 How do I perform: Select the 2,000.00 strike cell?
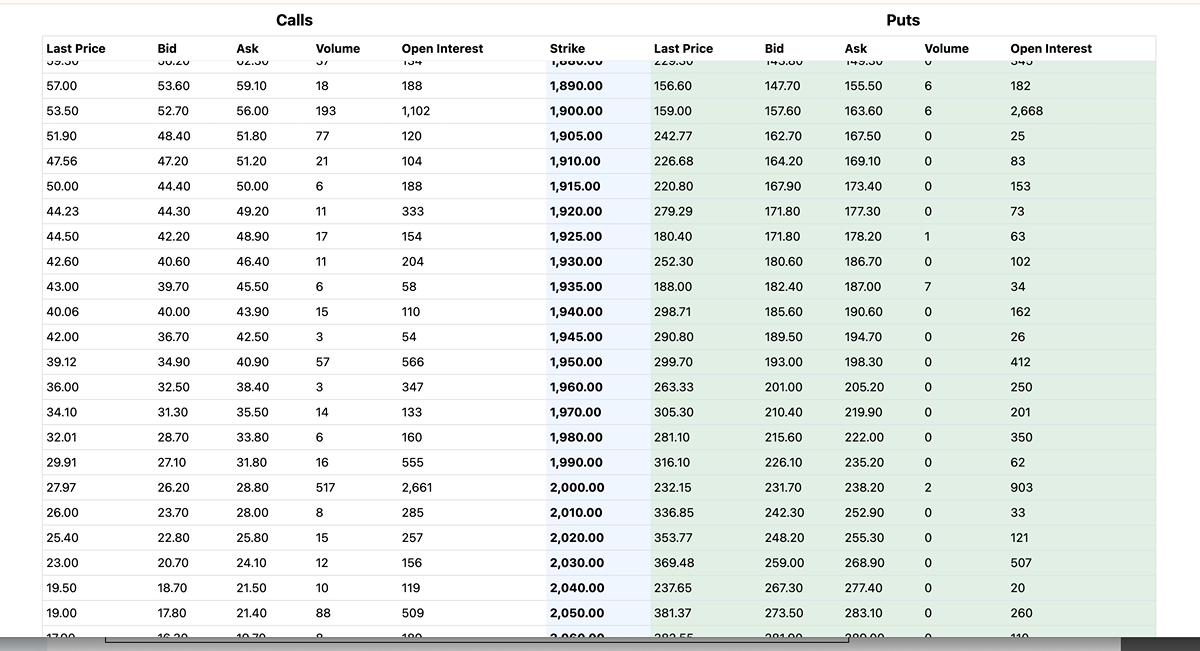577,488
